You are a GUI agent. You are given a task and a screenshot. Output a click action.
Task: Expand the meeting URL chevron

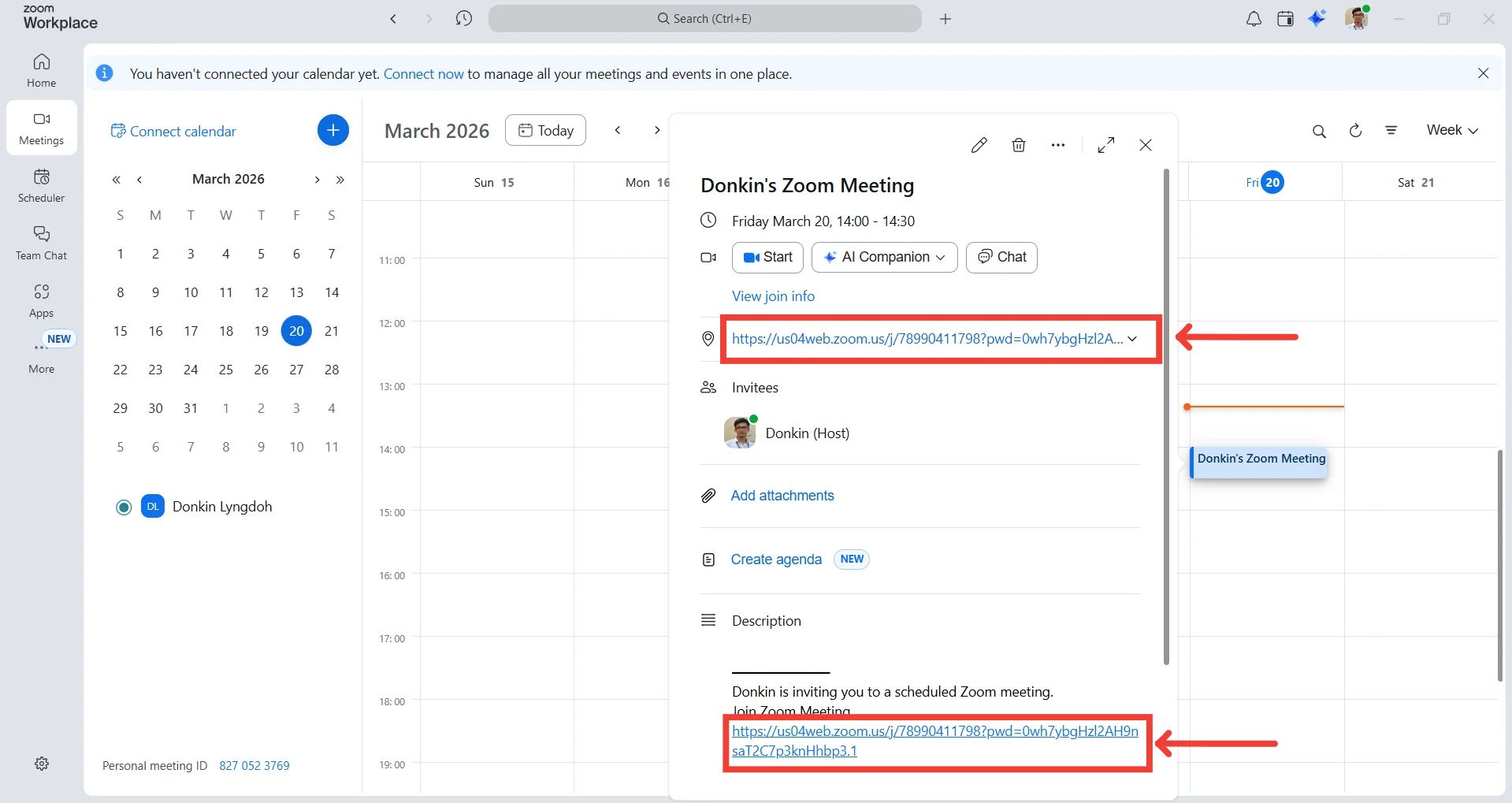[1133, 339]
